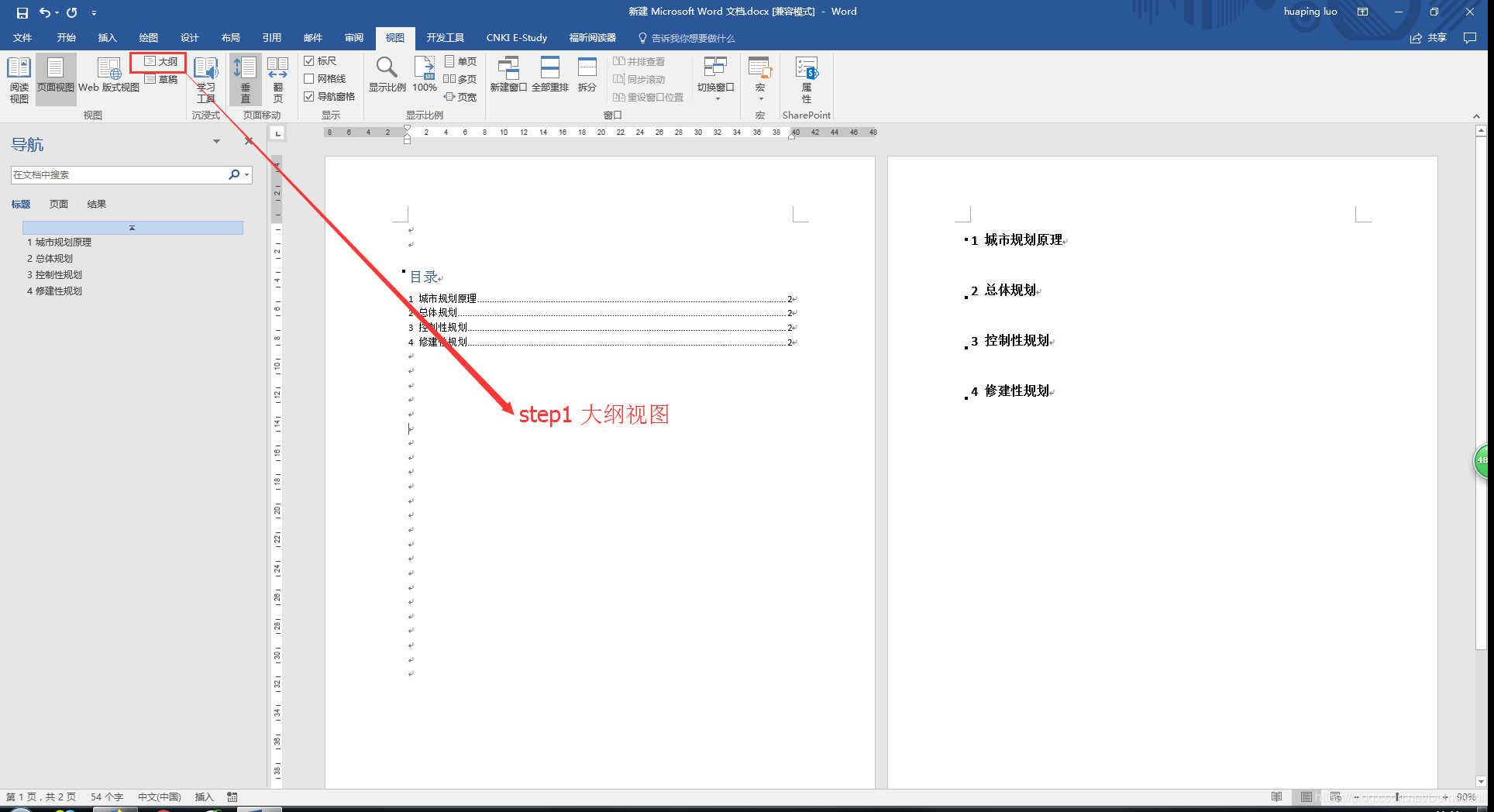The width and height of the screenshot is (1494, 812).
Task: Click the zoom slider handle
Action: point(1397,797)
